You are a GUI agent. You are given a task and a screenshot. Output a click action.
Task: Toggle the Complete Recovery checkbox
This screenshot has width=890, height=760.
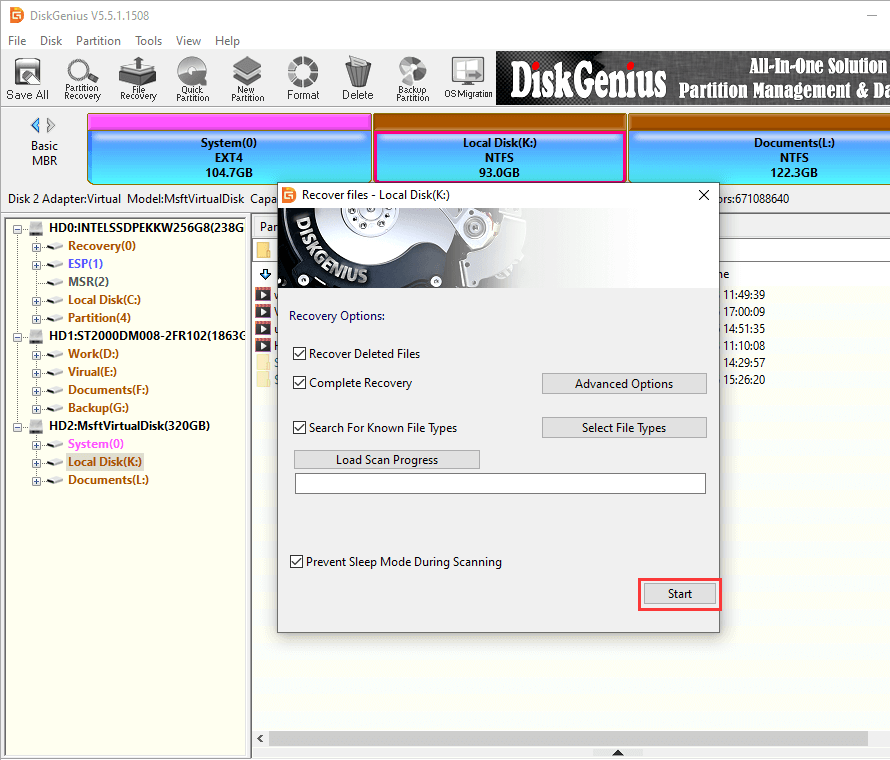tap(300, 383)
